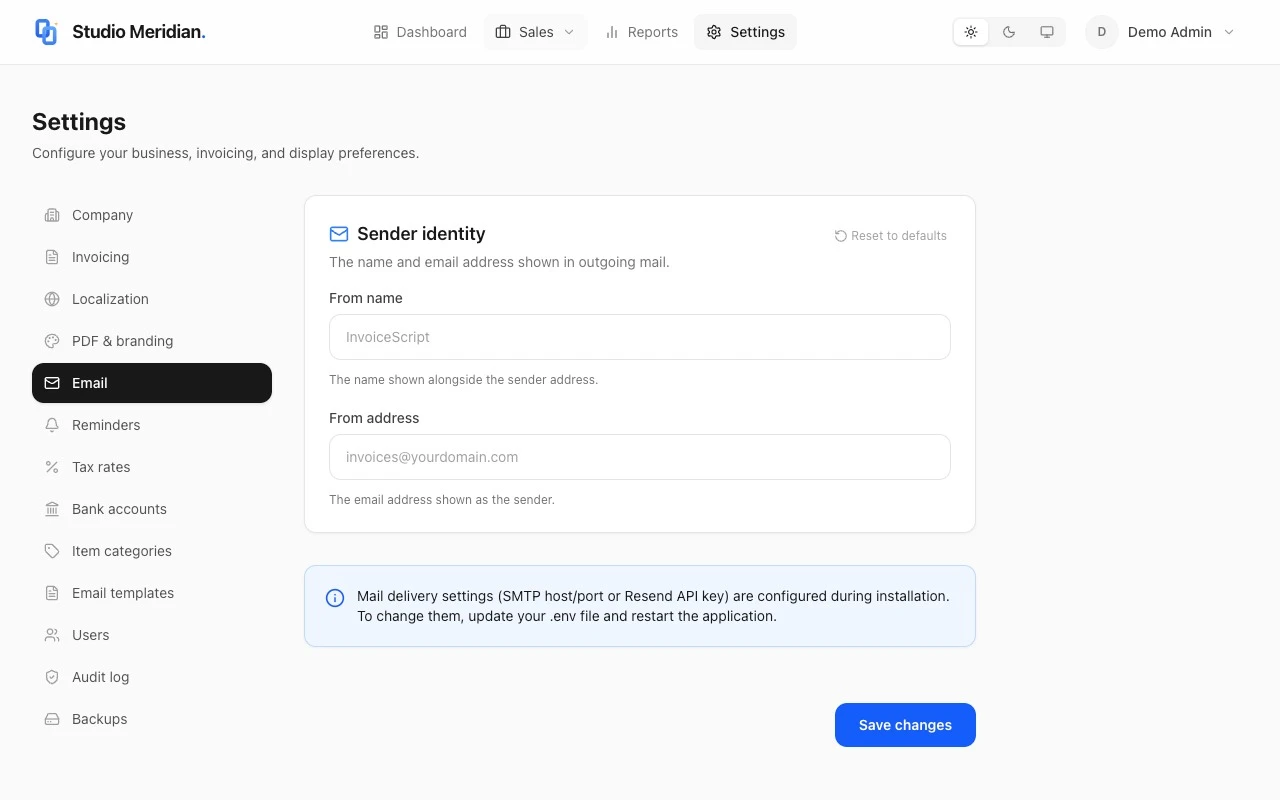This screenshot has width=1280, height=800.
Task: Select the Settings nav item
Action: (x=745, y=32)
